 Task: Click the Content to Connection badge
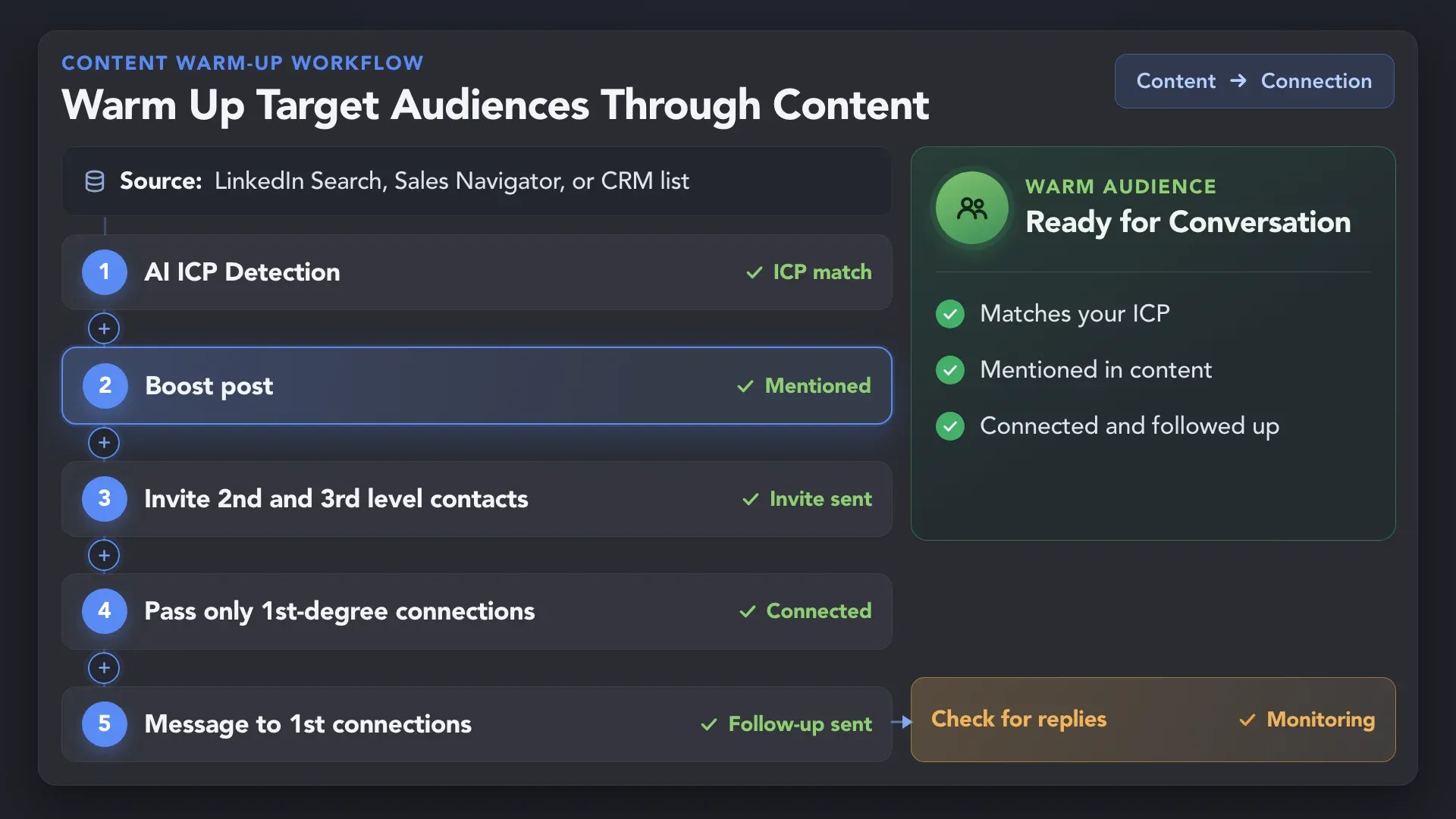coord(1254,81)
